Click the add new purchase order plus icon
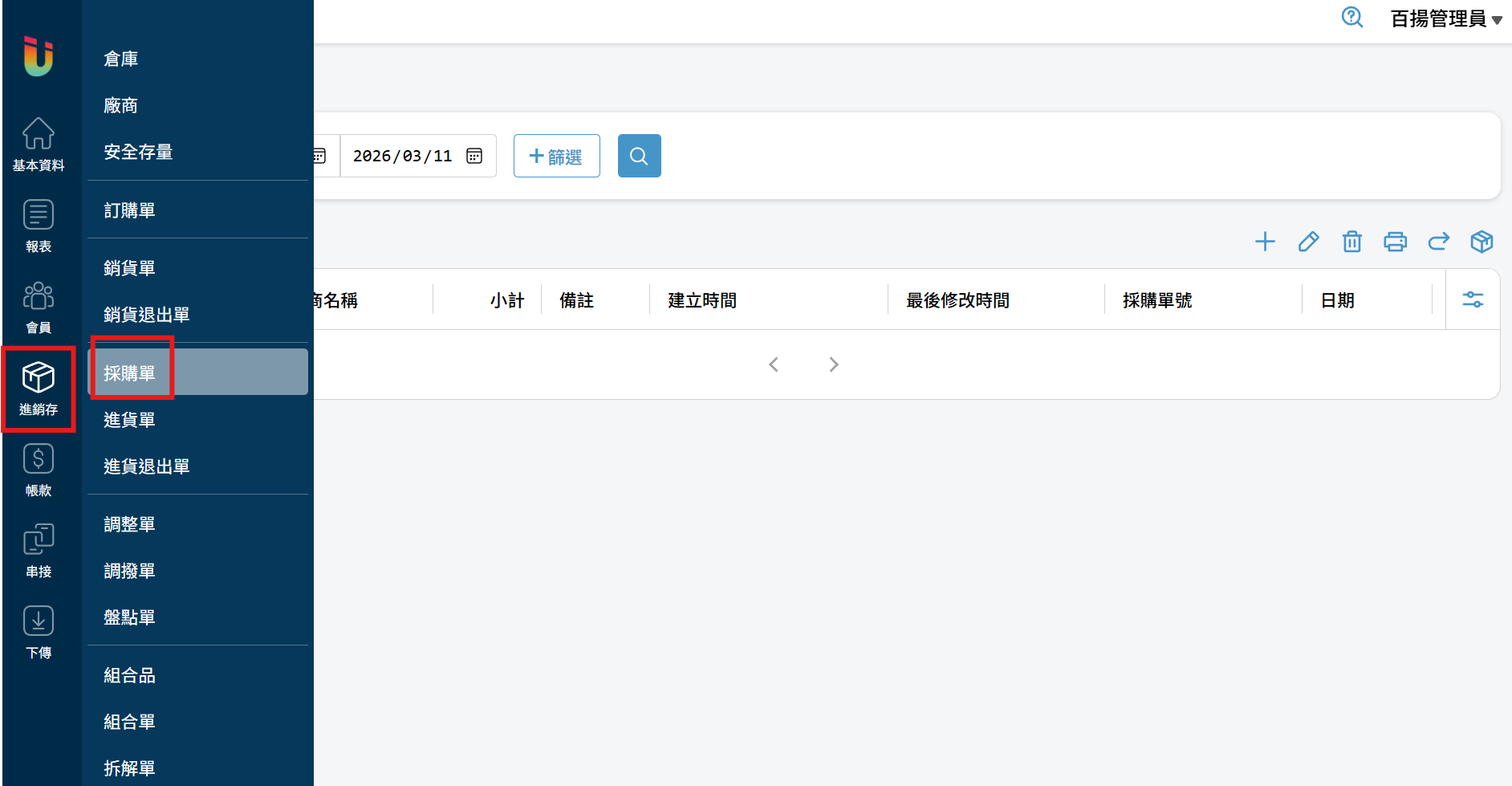 pos(1265,242)
